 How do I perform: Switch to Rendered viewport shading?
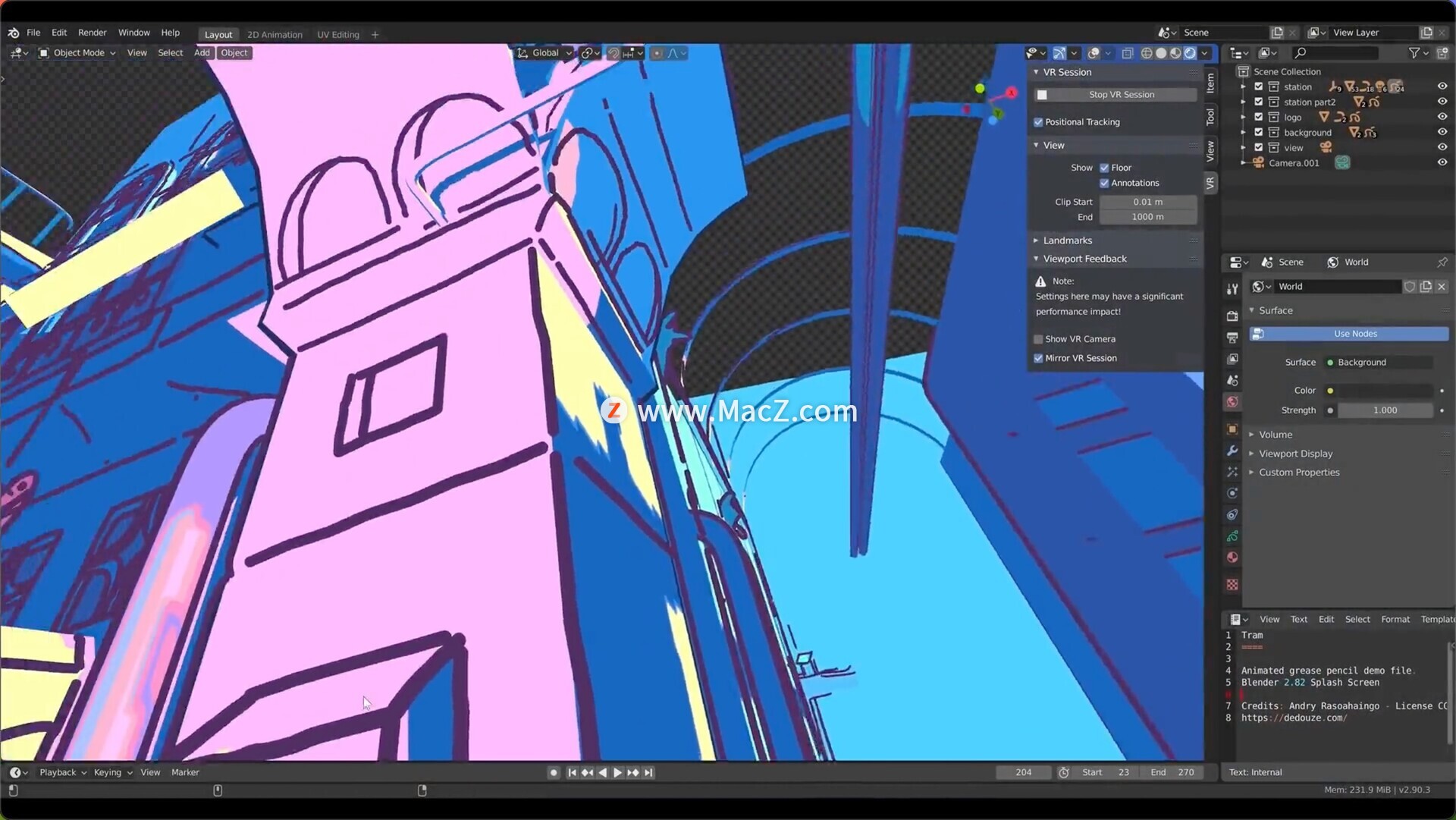(1190, 53)
